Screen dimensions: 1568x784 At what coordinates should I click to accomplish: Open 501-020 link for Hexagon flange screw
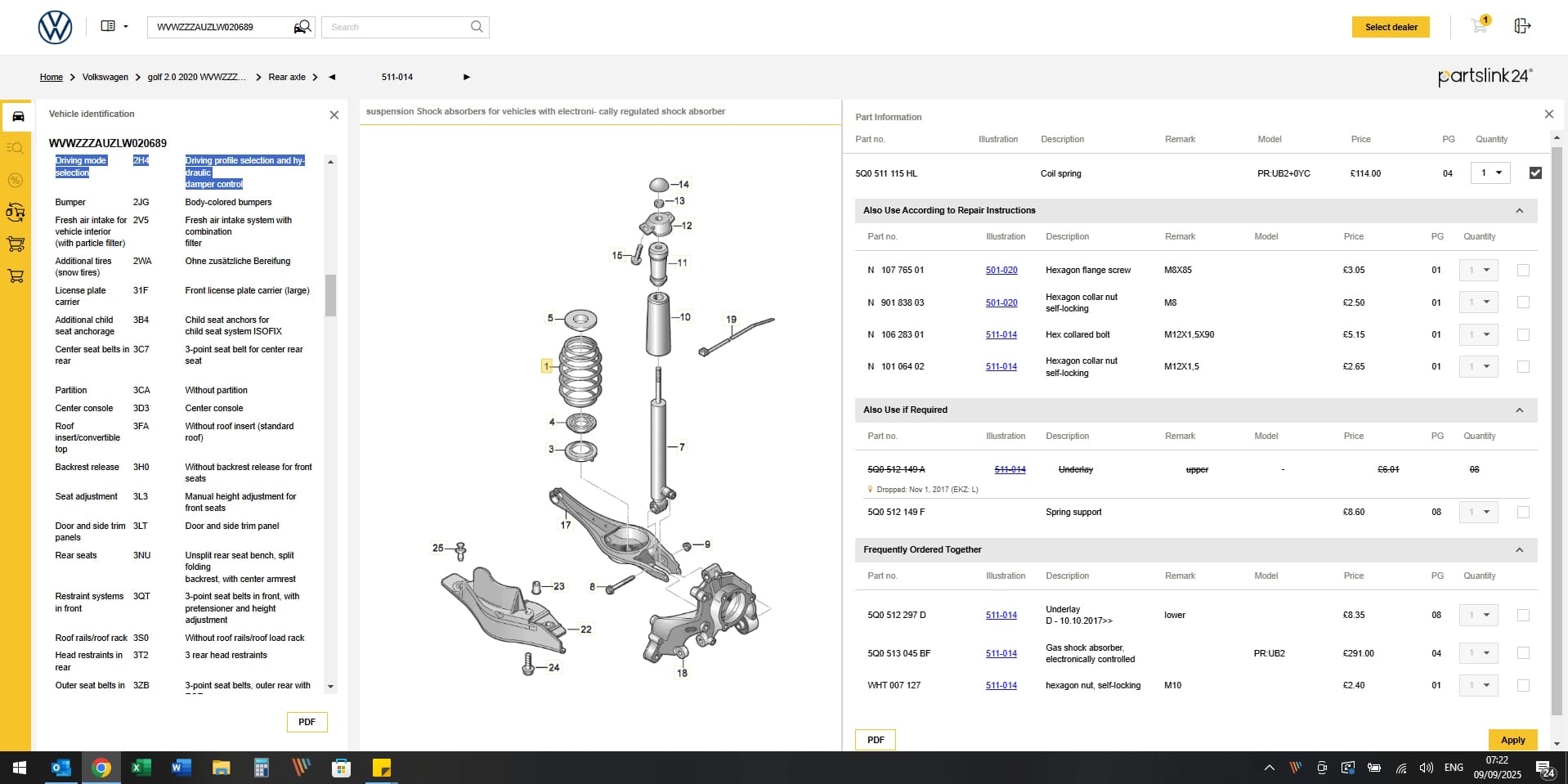[x=1001, y=270]
